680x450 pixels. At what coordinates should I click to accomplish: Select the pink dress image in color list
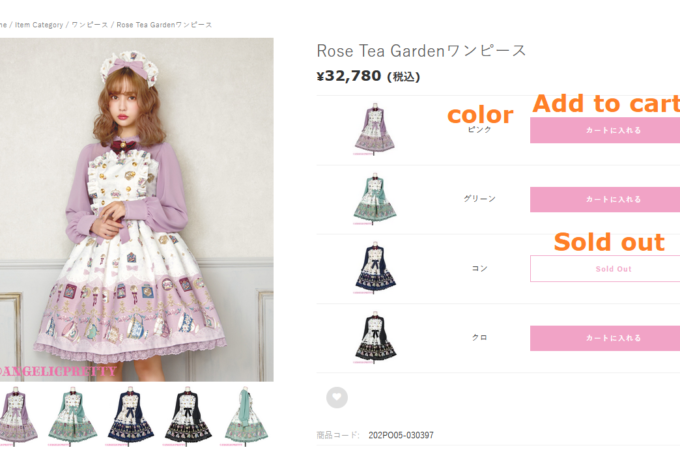[375, 130]
